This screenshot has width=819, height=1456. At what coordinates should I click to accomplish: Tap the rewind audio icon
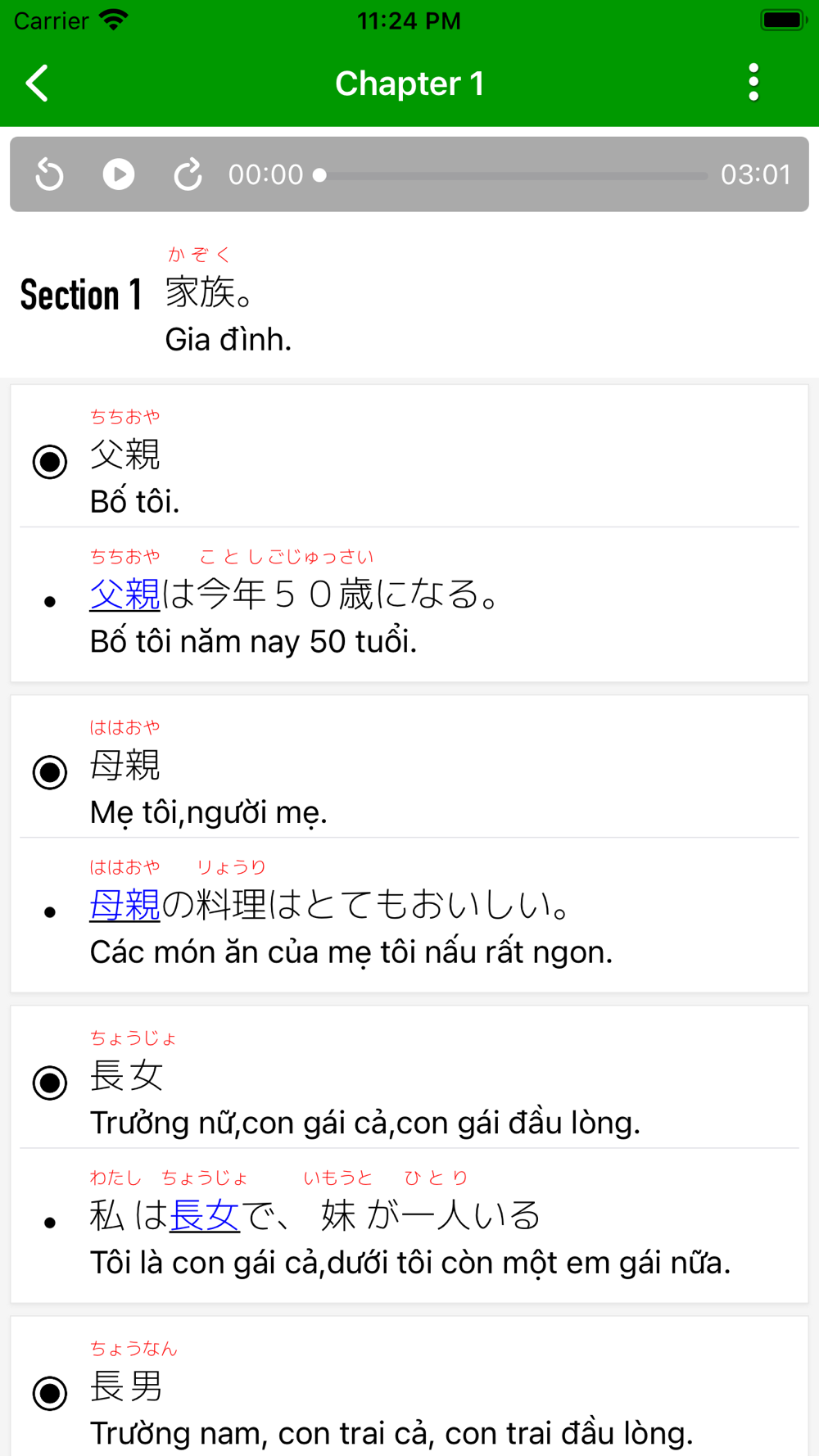[50, 174]
